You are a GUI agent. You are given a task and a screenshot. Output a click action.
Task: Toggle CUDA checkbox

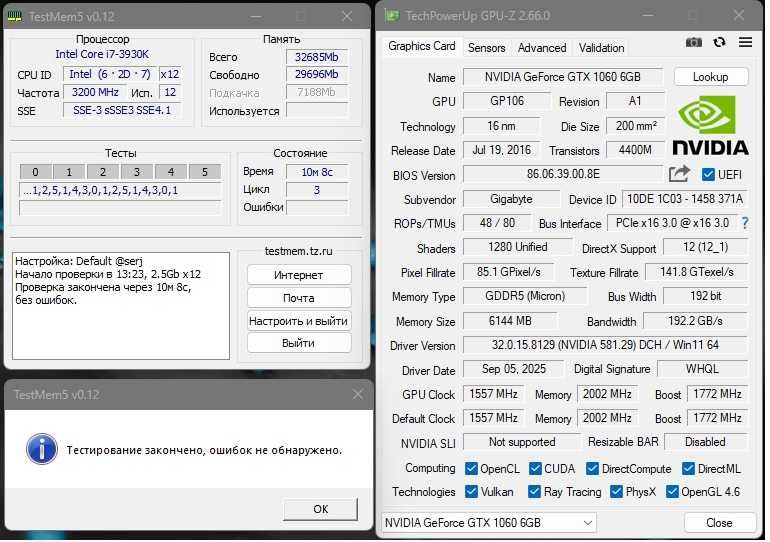click(x=535, y=468)
